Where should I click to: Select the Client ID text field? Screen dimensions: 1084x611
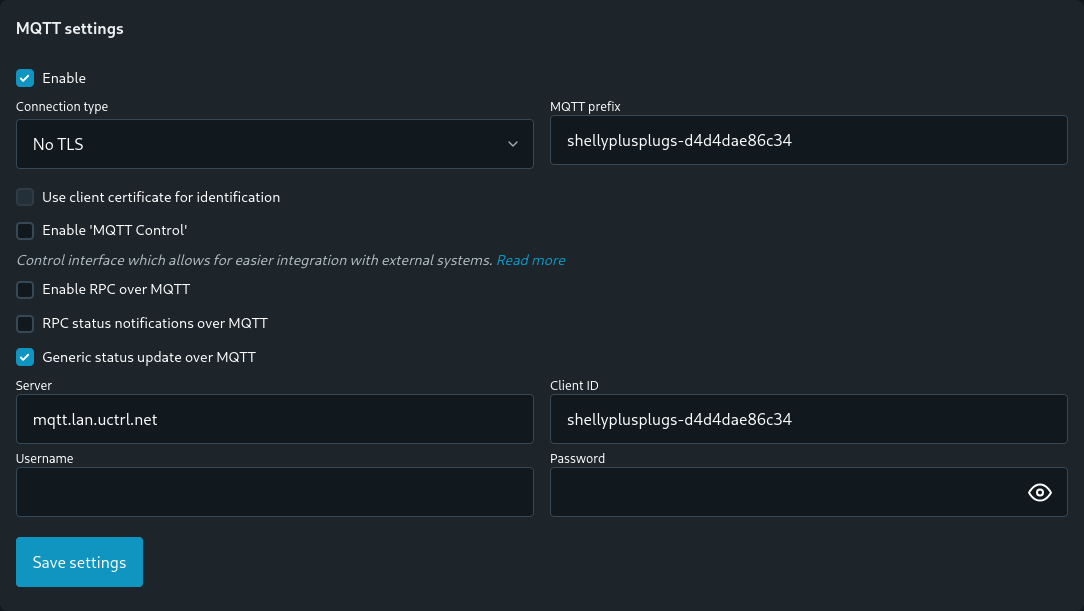[x=808, y=419]
